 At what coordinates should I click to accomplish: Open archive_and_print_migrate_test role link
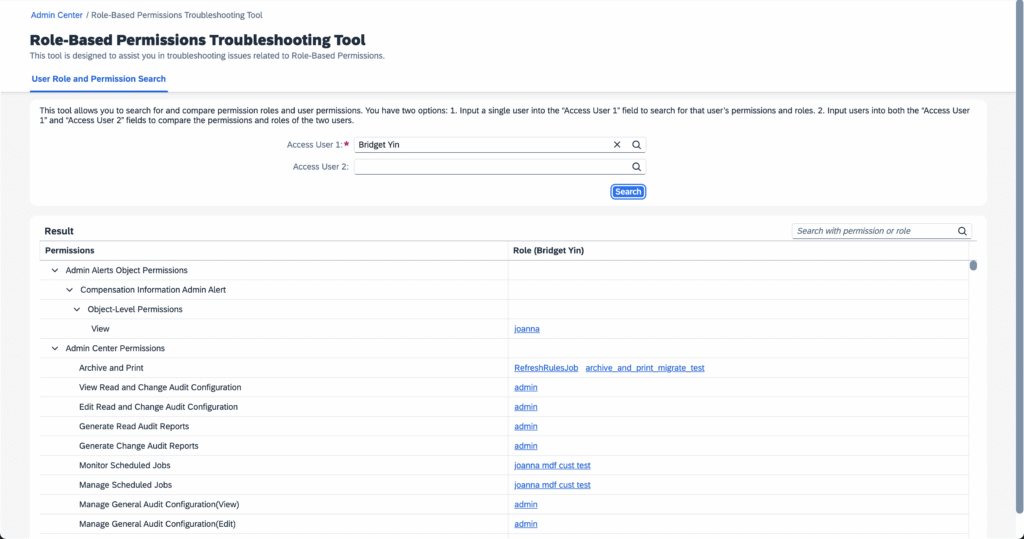tap(645, 368)
